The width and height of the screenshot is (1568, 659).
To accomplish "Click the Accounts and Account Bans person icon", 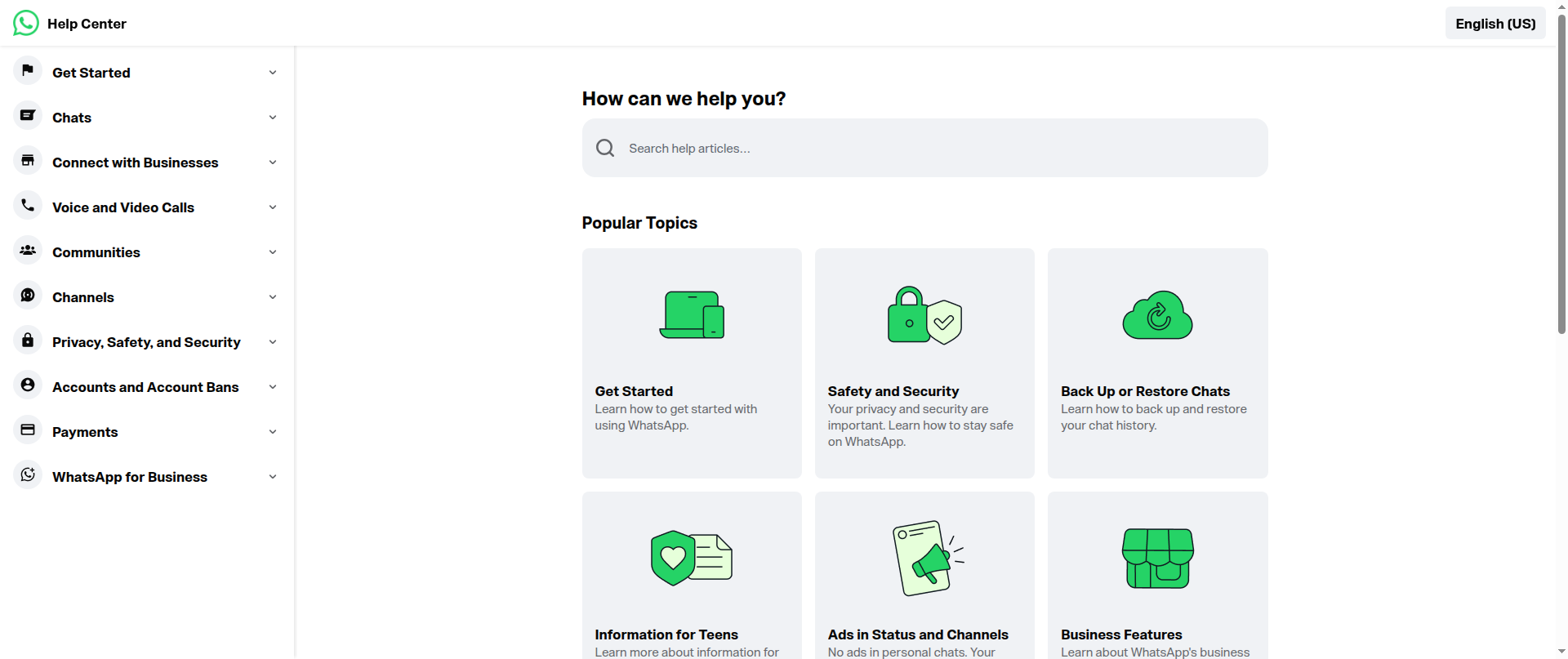I will pyautogui.click(x=28, y=385).
